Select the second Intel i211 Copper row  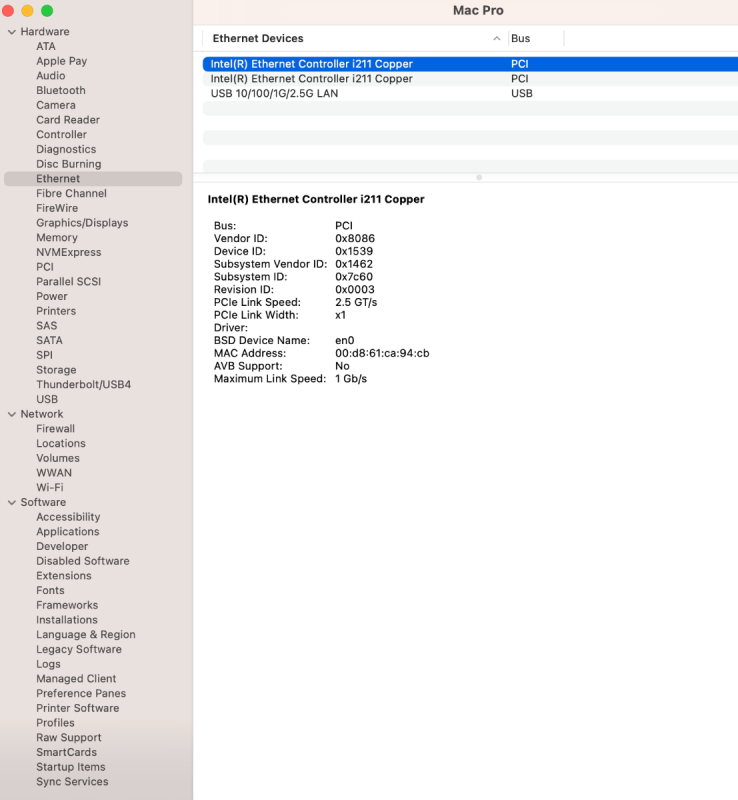point(470,79)
